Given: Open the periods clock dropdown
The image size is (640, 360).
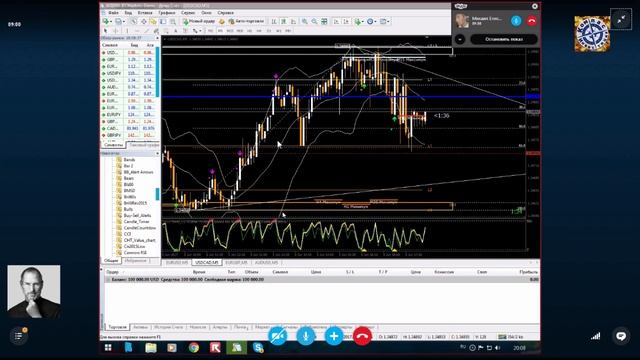Looking at the screenshot, I should point(371,21).
